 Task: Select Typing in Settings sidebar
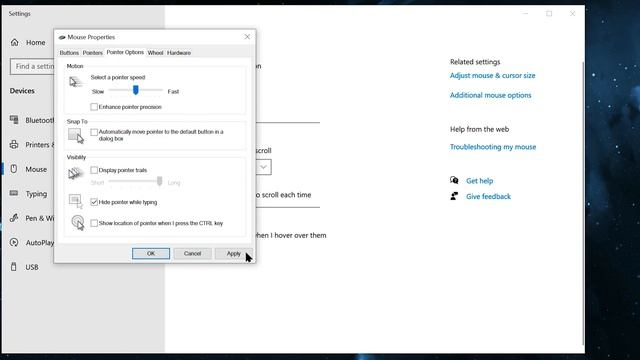[36, 194]
